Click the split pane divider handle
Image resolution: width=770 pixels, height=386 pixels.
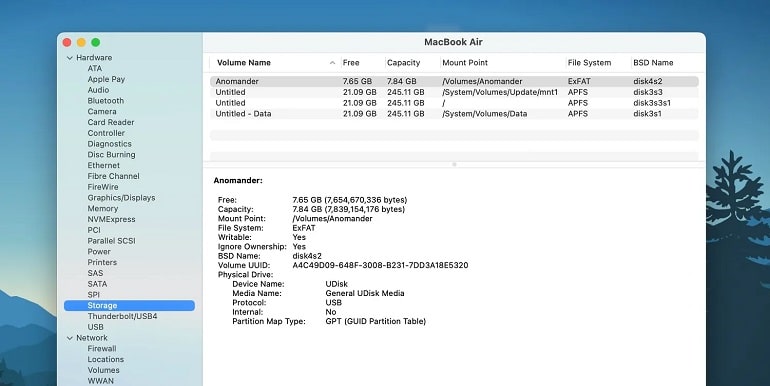click(x=454, y=165)
